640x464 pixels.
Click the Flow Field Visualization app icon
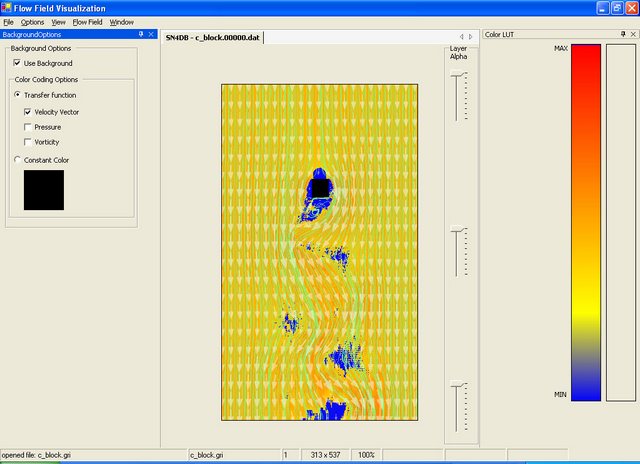click(x=7, y=8)
